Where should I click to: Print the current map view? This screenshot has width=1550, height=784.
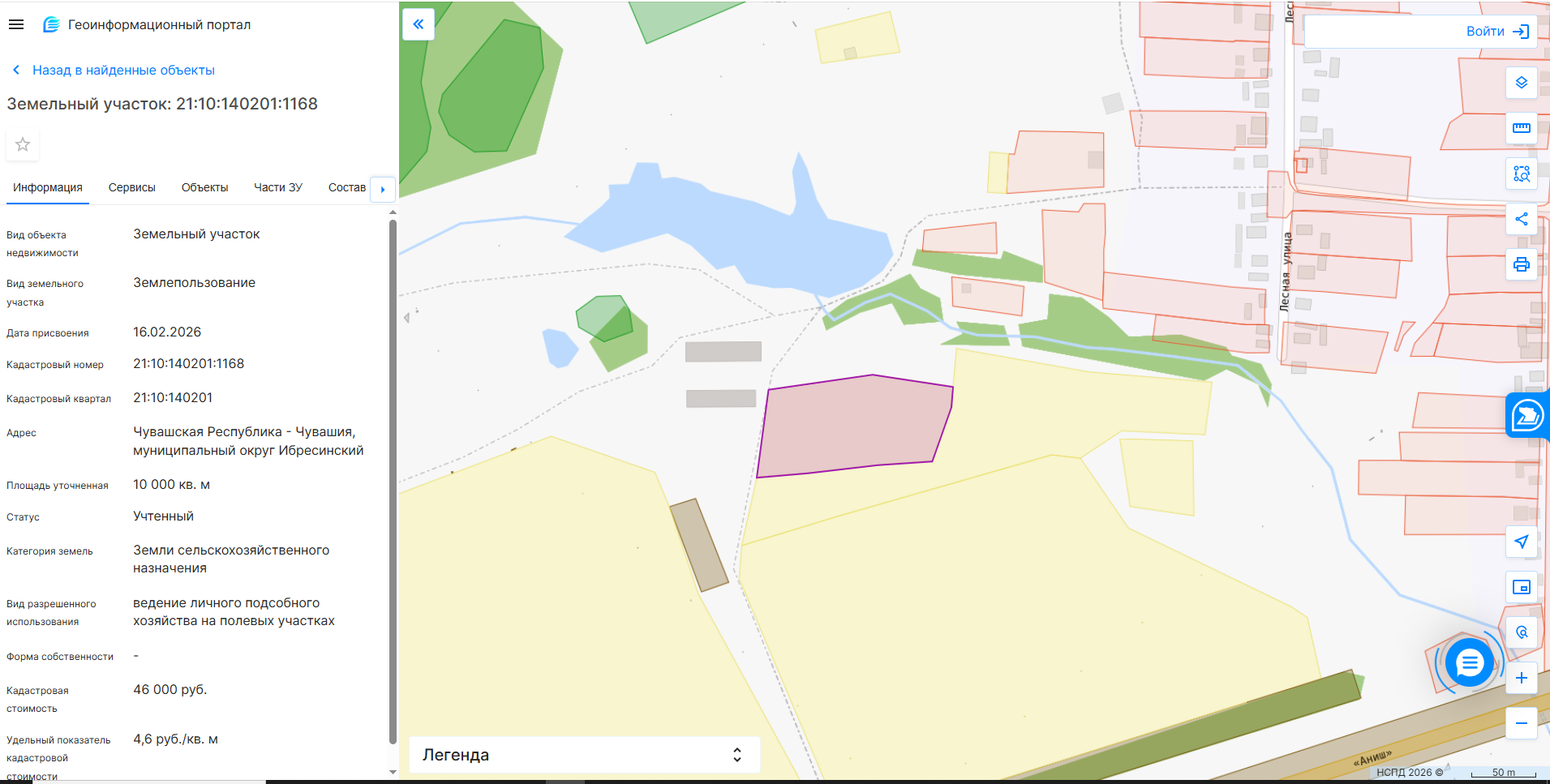(1521, 264)
